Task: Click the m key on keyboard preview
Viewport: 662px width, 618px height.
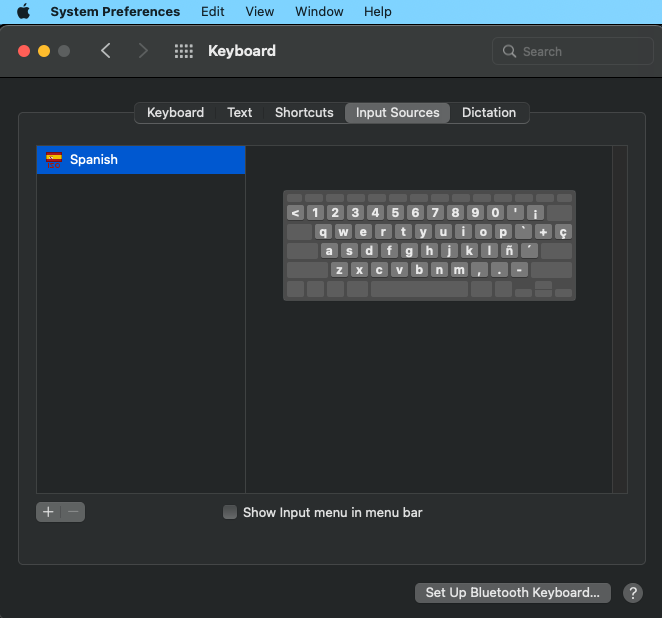Action: click(x=459, y=270)
